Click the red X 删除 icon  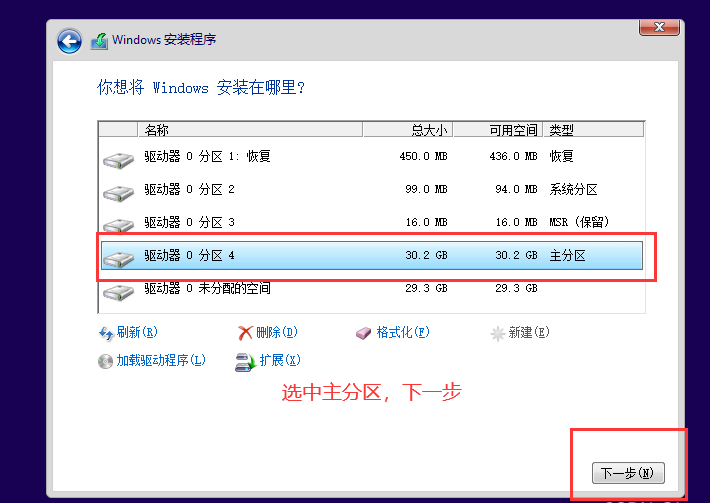point(245,333)
